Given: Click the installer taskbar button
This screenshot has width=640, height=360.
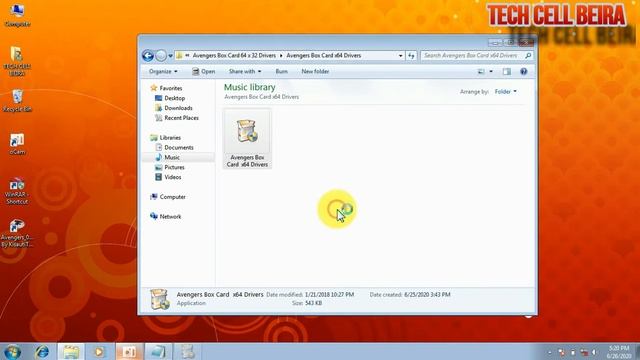Looking at the screenshot, I should [187, 351].
